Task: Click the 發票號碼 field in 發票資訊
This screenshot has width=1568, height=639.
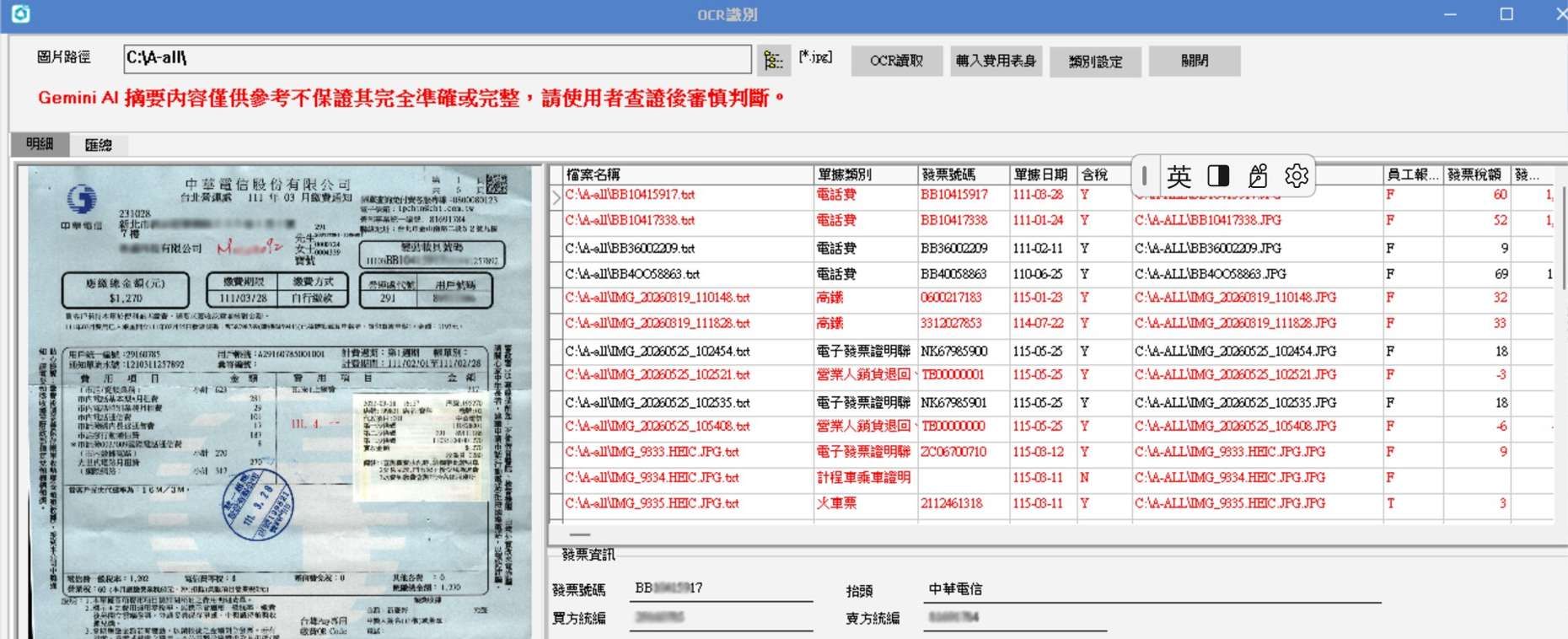Action: pos(722,589)
